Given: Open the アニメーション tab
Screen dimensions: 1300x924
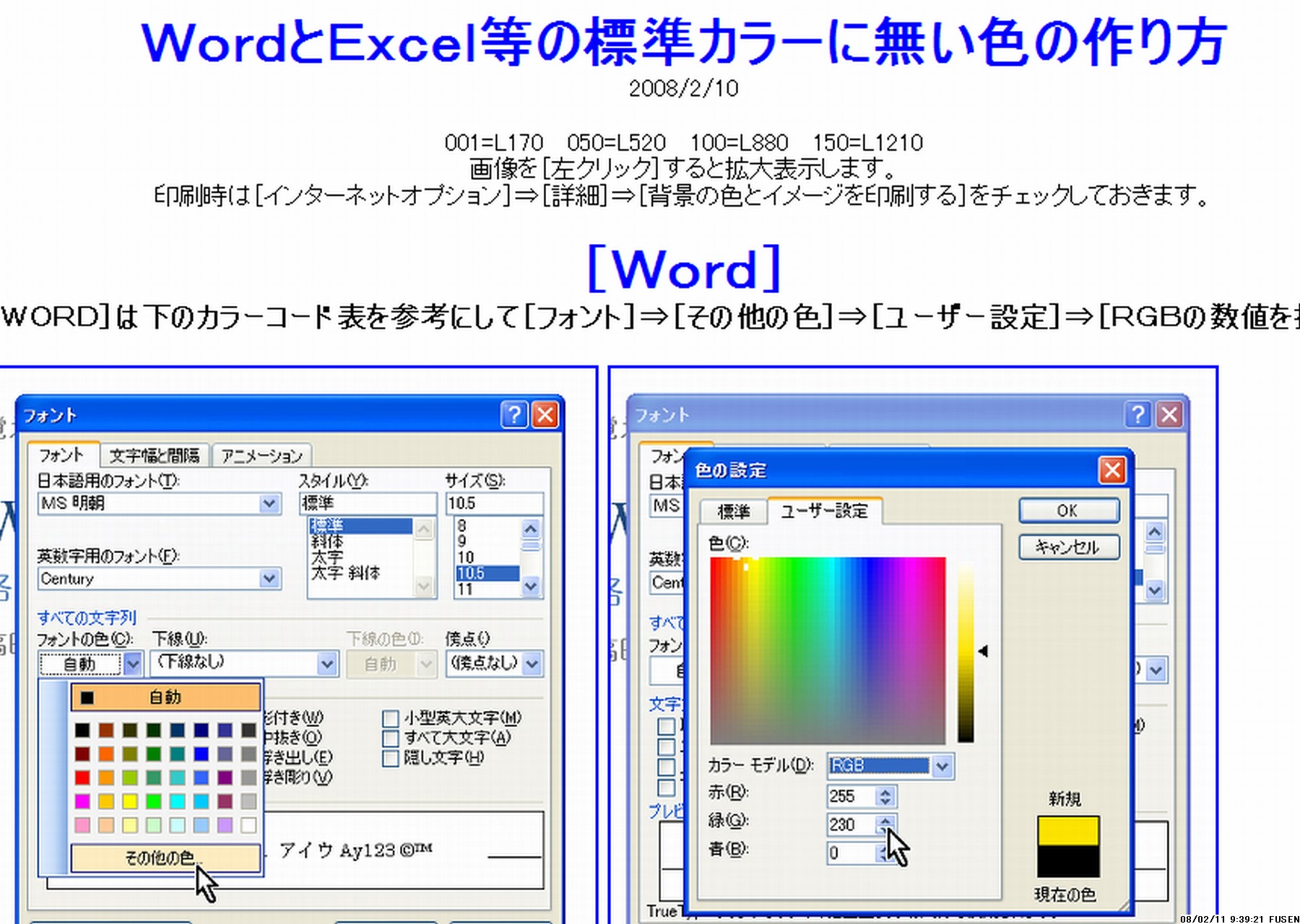Looking at the screenshot, I should (x=261, y=456).
